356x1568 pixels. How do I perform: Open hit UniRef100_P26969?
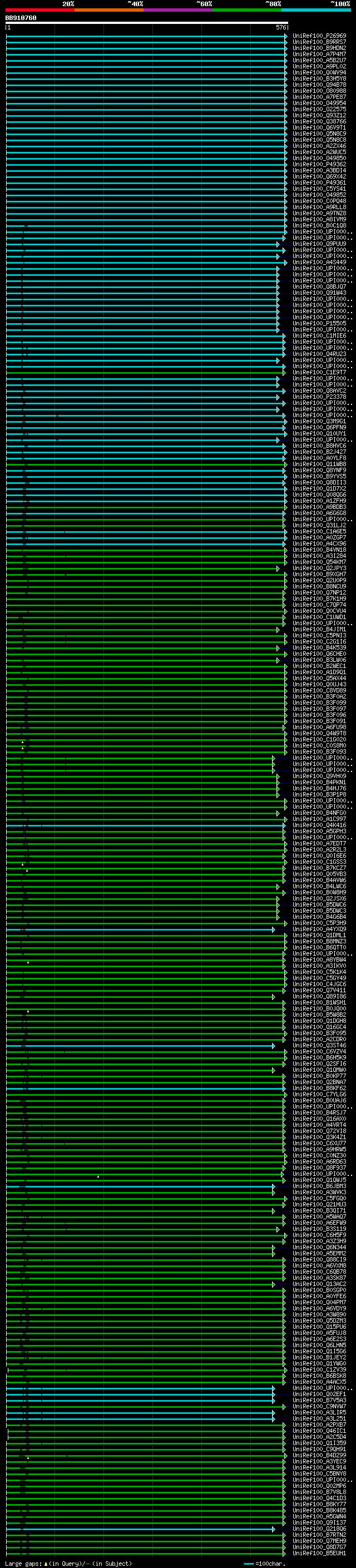point(319,36)
